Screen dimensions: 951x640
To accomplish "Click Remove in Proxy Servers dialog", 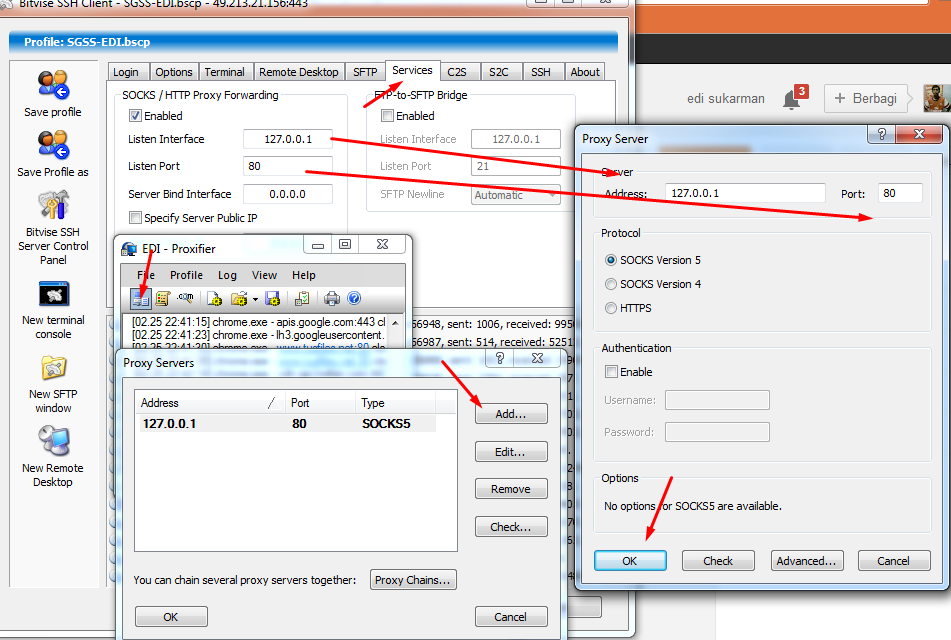I will [511, 489].
